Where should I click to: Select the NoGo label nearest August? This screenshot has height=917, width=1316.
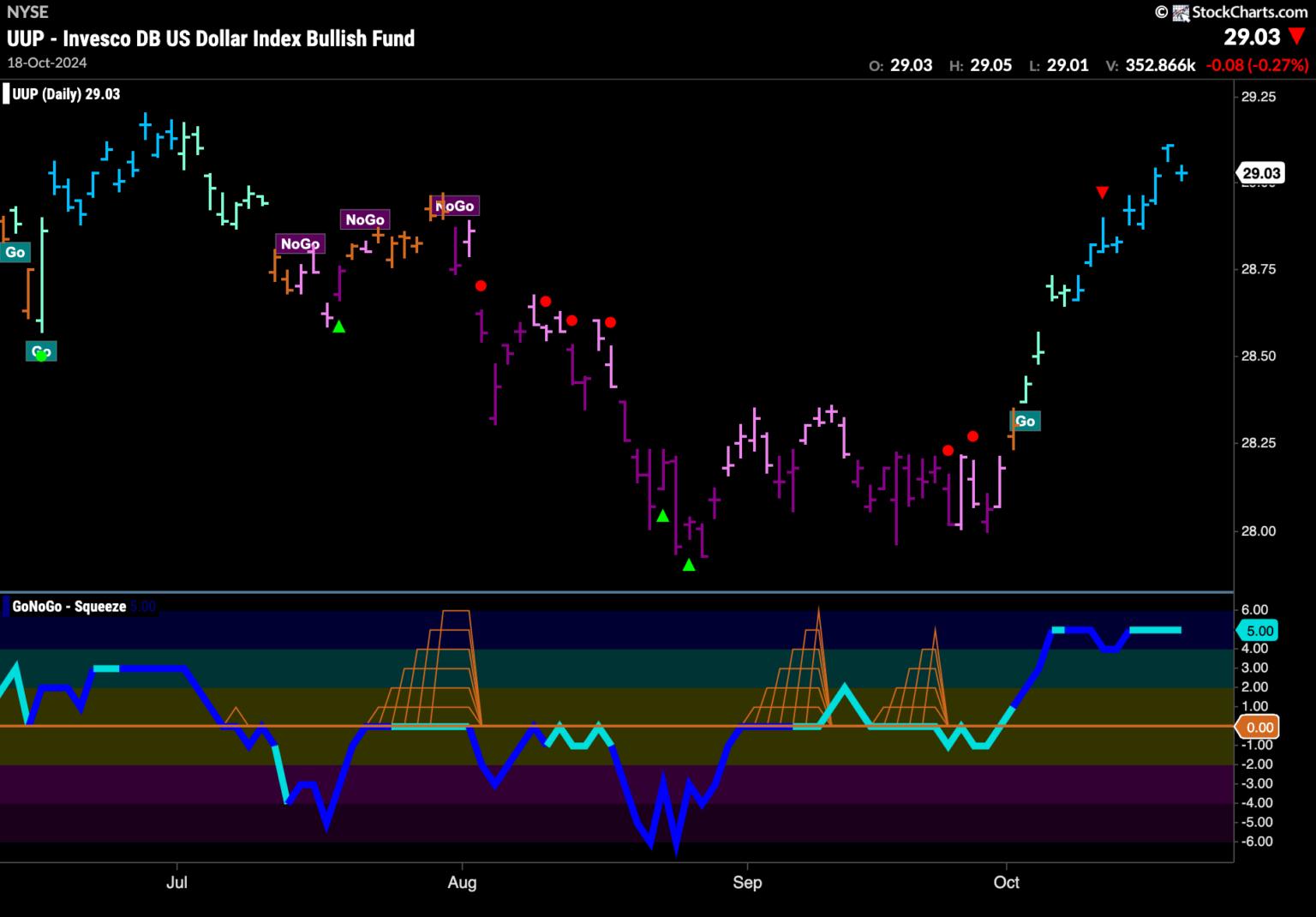pyautogui.click(x=454, y=206)
